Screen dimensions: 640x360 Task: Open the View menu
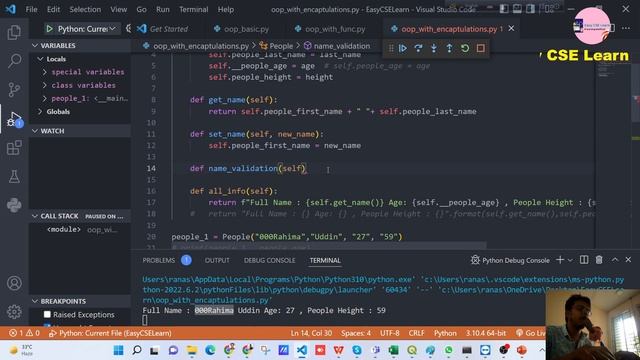[x=118, y=9]
